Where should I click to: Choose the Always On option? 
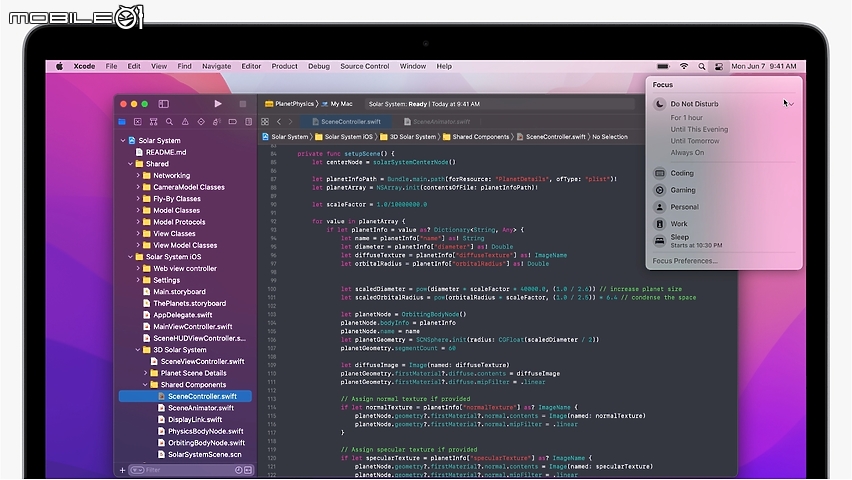pyautogui.click(x=687, y=153)
